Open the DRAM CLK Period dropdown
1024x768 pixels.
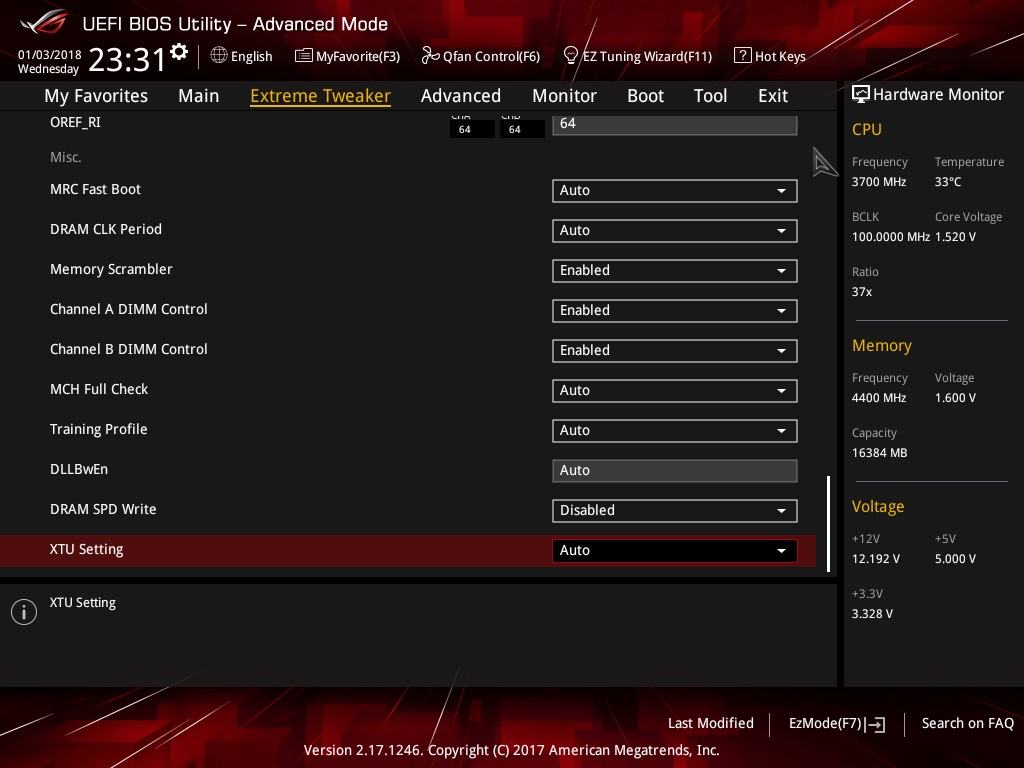click(675, 231)
